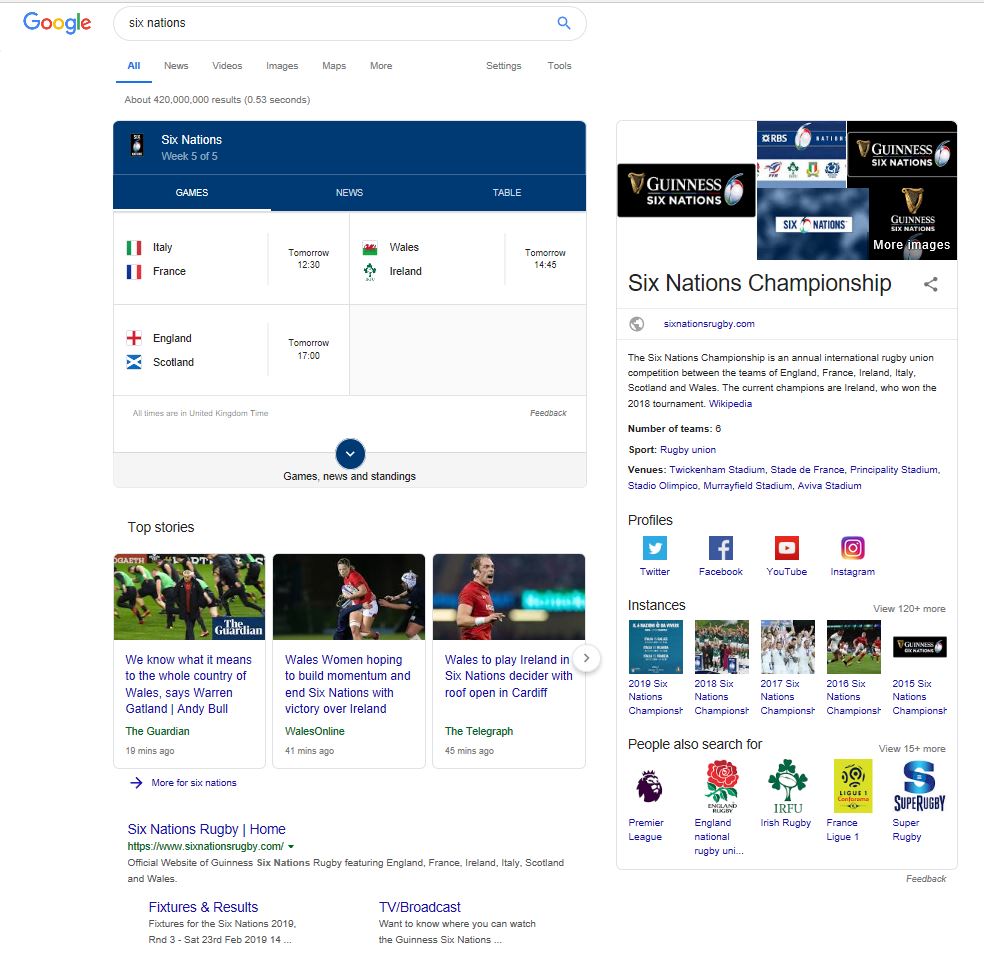Open the Instagram profile icon

[852, 548]
